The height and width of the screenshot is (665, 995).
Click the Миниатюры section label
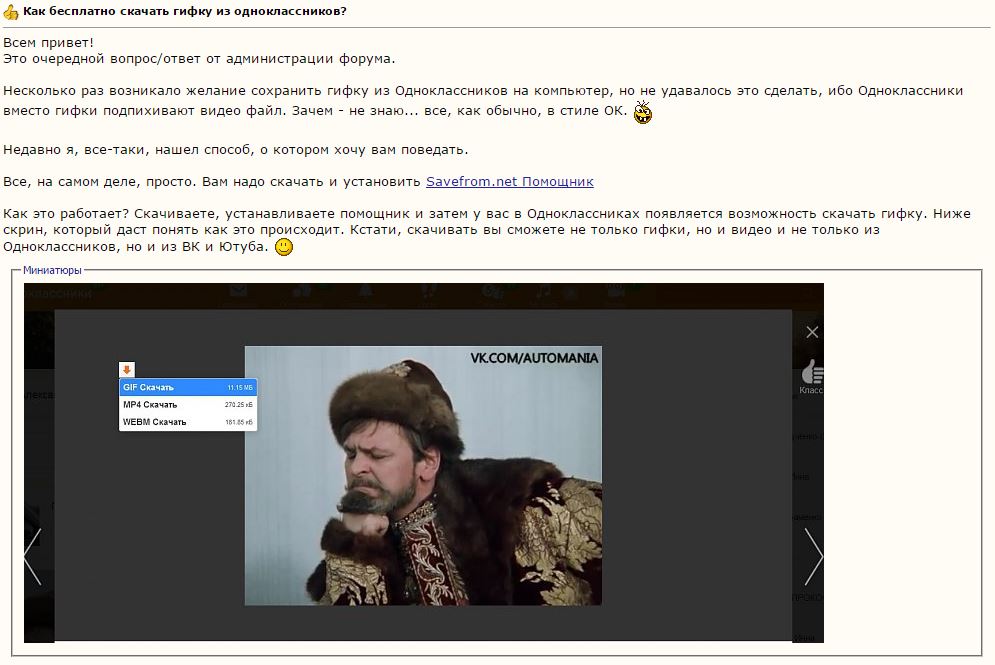[x=52, y=270]
